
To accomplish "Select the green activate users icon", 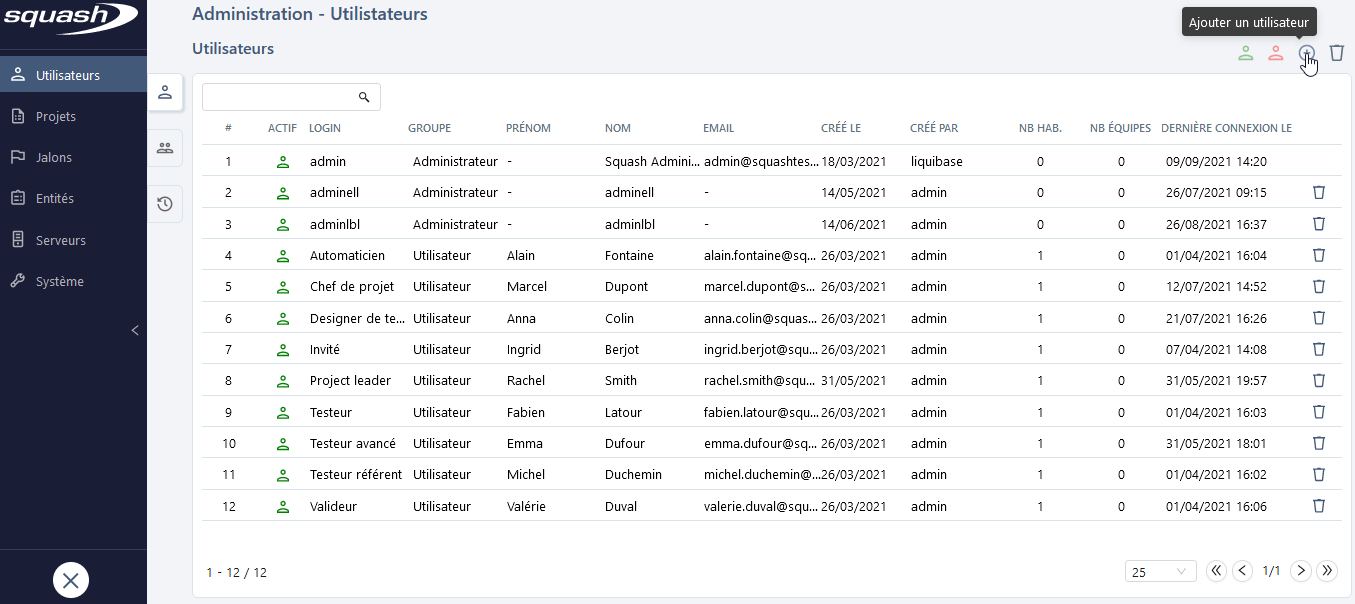I will click(1245, 53).
